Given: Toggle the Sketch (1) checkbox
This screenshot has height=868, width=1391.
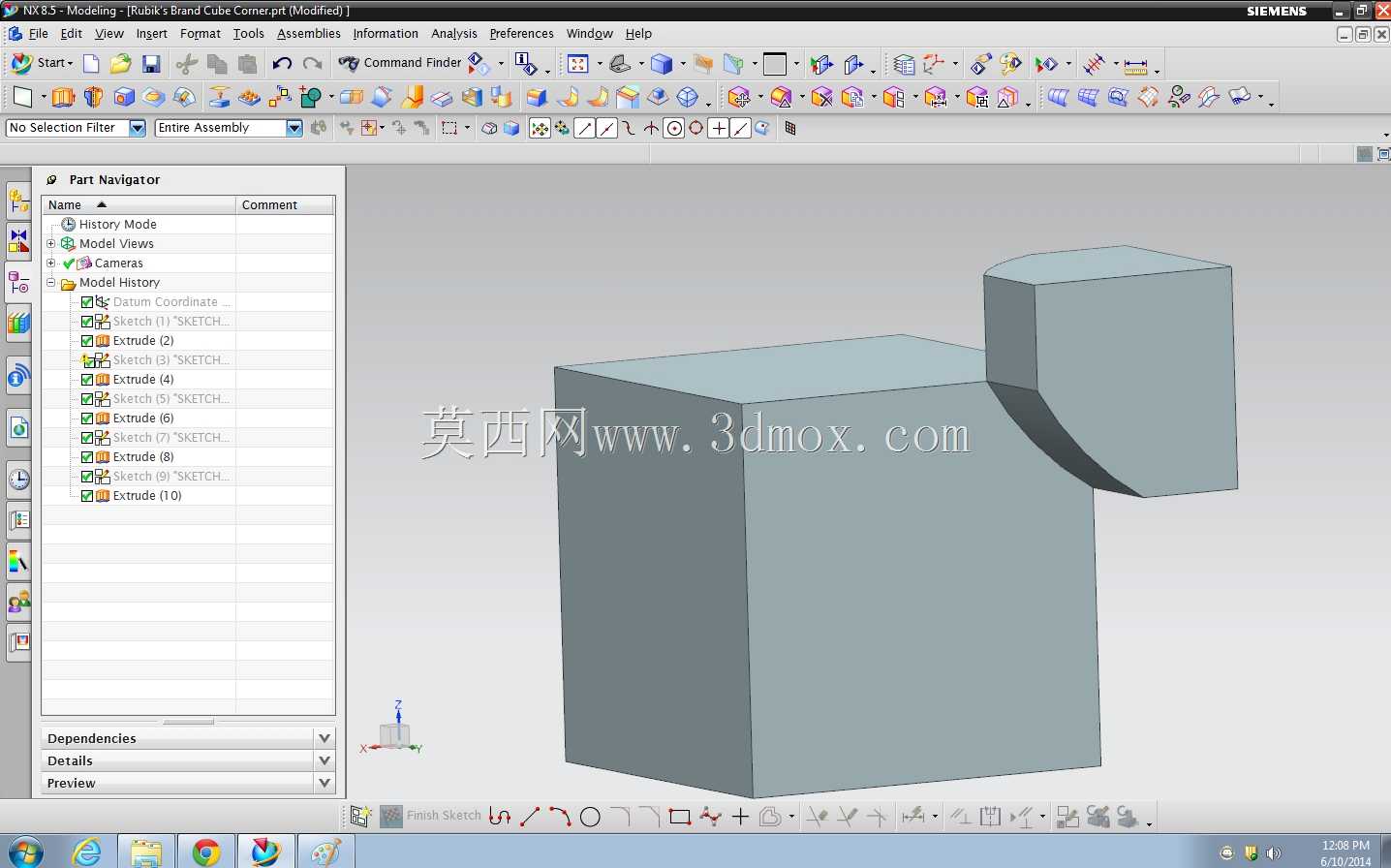Looking at the screenshot, I should pyautogui.click(x=87, y=322).
